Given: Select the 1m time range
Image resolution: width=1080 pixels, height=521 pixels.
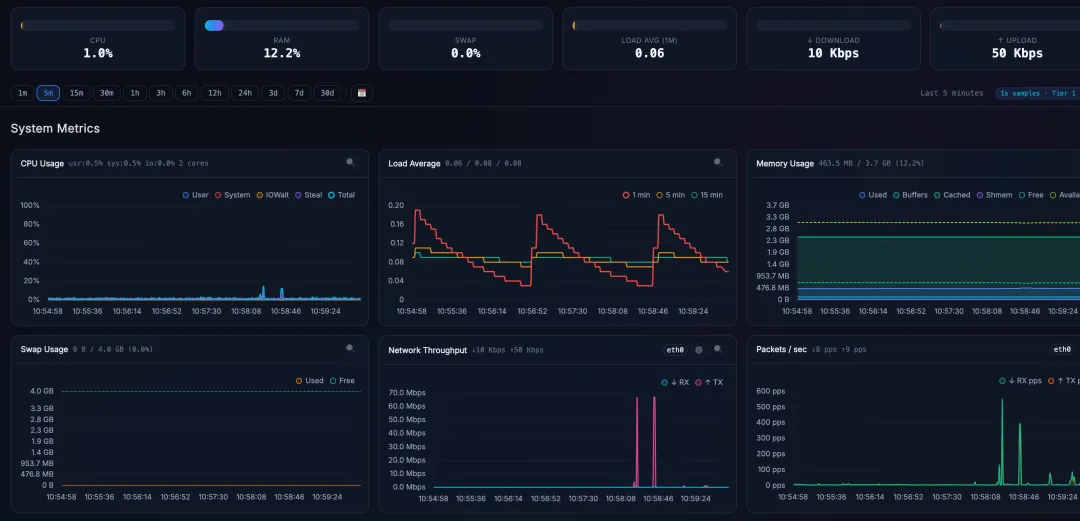Looking at the screenshot, I should [x=22, y=93].
